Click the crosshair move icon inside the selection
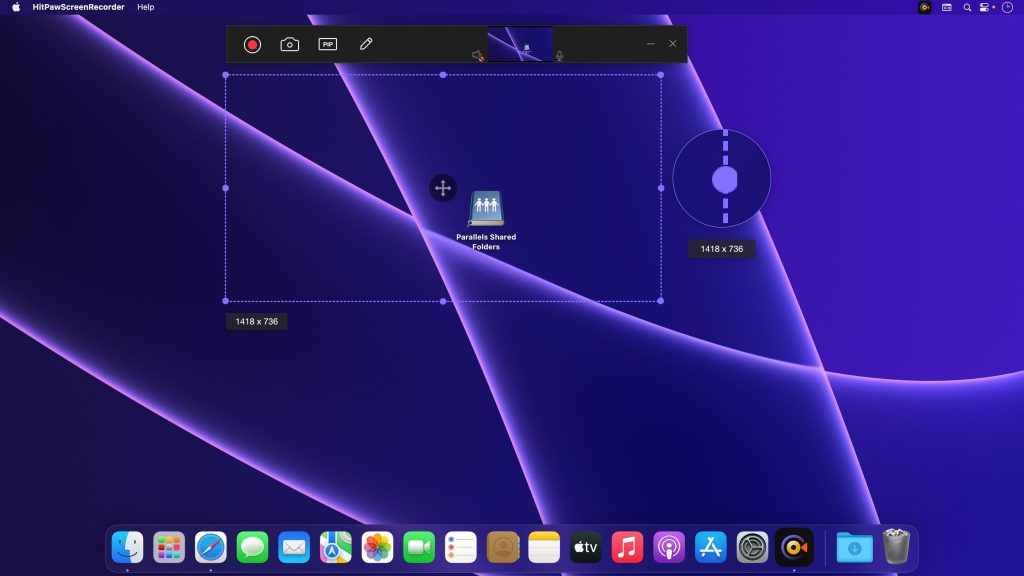Screen dimensions: 1024x576 (x=443, y=187)
